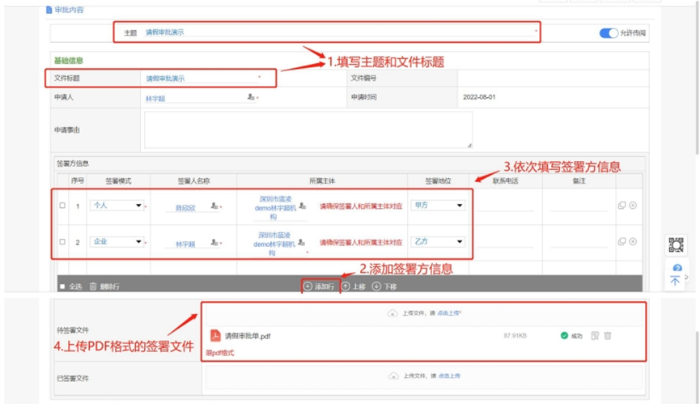Viewport: 700px width, 408px height.
Task: Click 上移 to move the row up
Action: click(x=351, y=286)
